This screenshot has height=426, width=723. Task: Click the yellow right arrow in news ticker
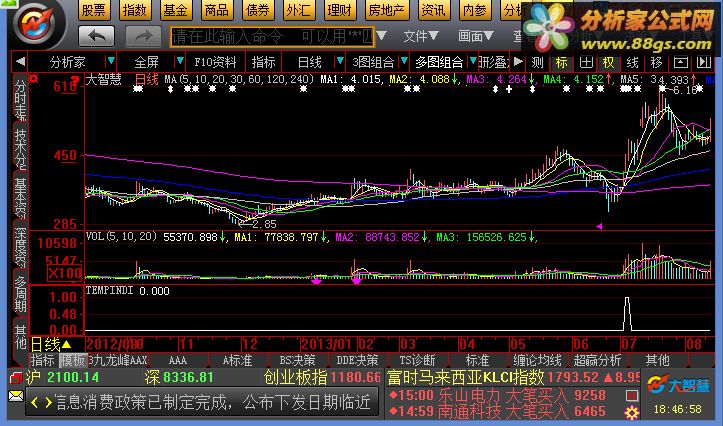[48, 403]
